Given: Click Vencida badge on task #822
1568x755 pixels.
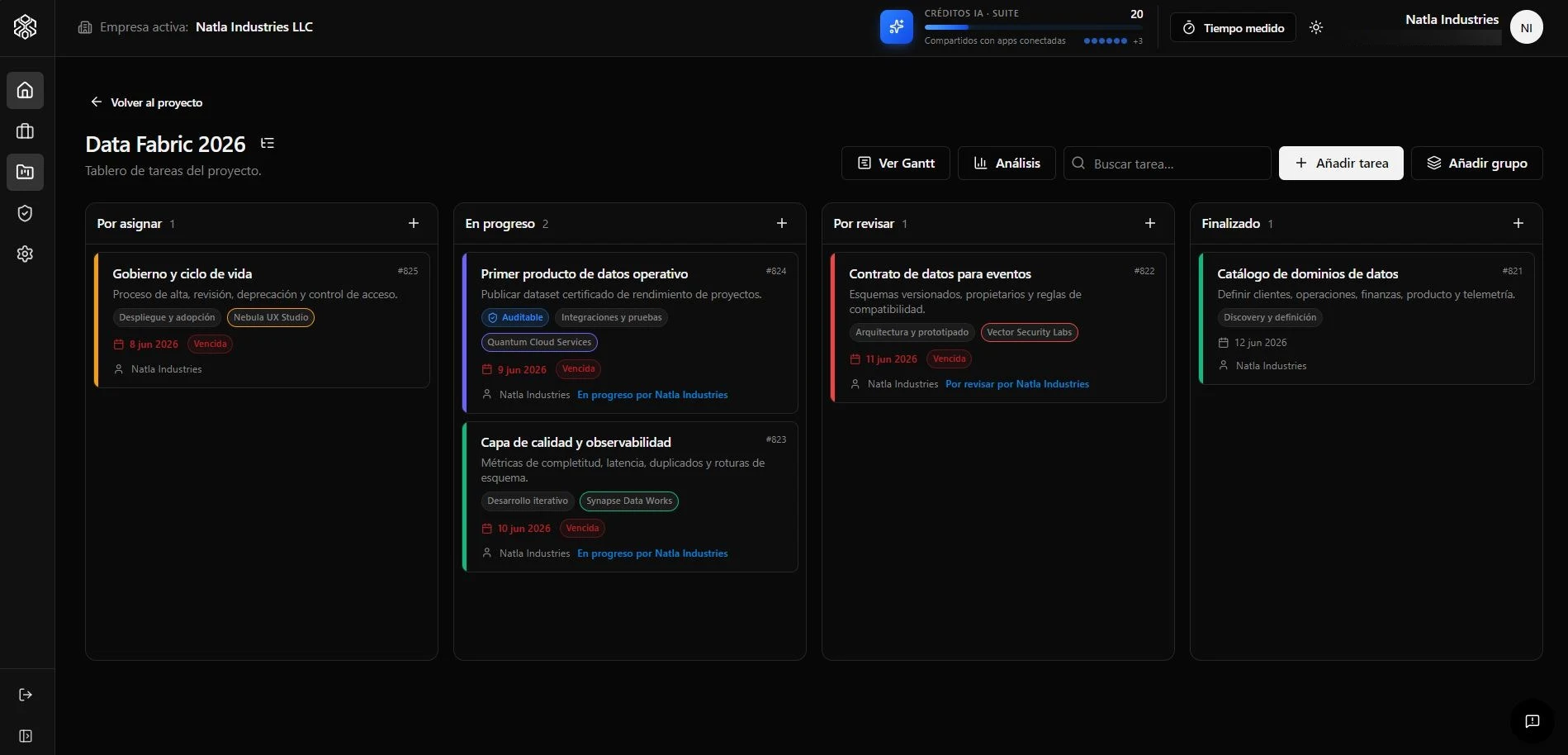Looking at the screenshot, I should 949,359.
